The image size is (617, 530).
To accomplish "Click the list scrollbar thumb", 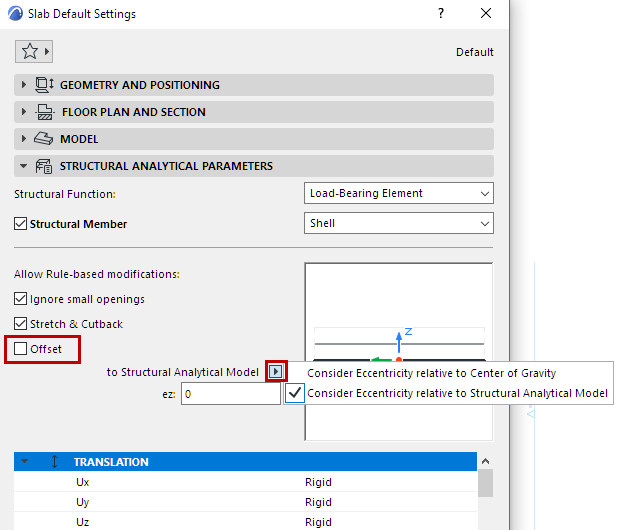I will point(486,484).
